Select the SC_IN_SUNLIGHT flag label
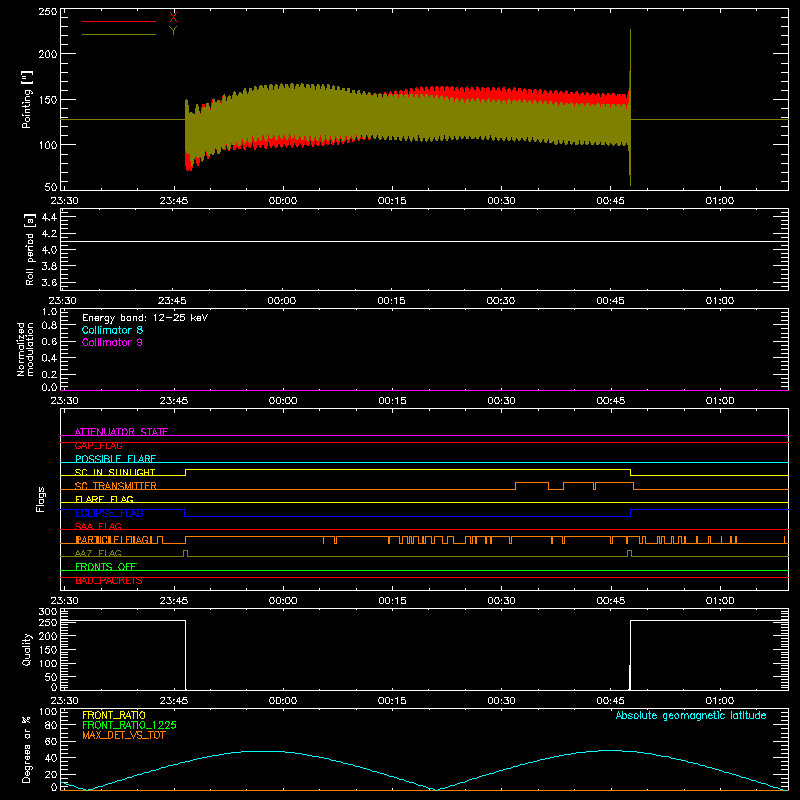800x800 pixels. (x=115, y=472)
